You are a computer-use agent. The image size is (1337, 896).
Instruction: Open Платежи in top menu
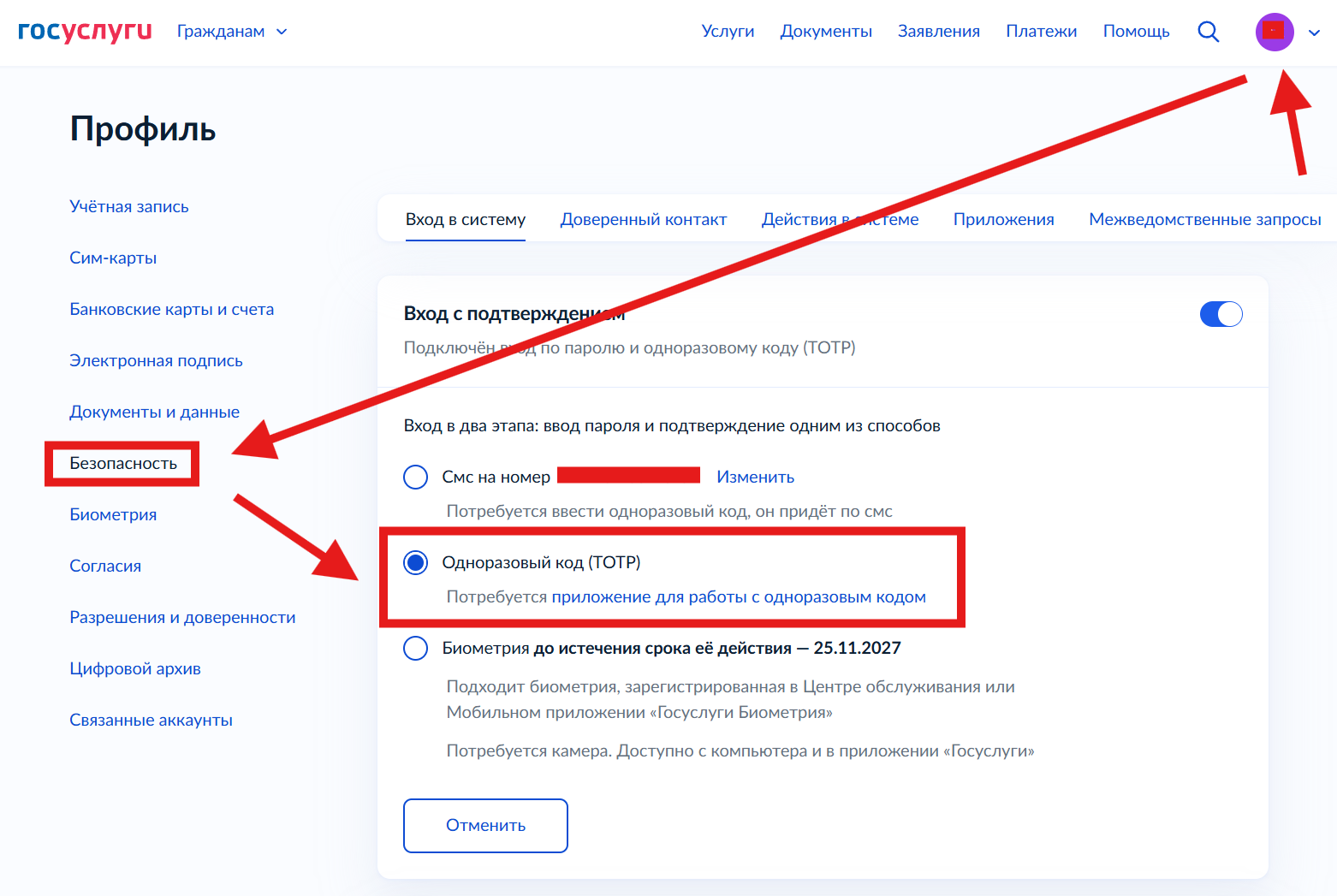1041,32
